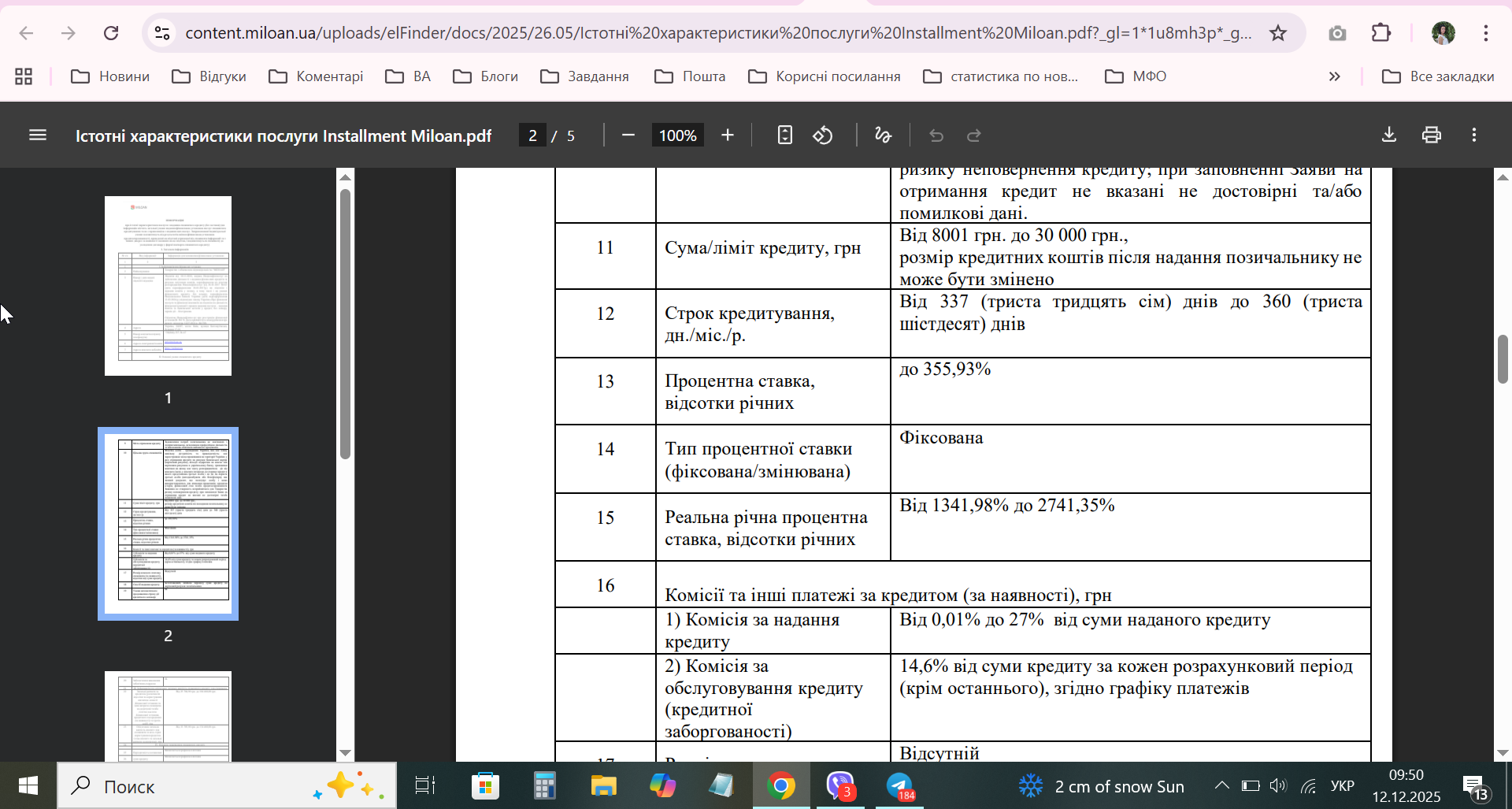
Task: Zoom out with the minus icon
Action: tap(628, 135)
